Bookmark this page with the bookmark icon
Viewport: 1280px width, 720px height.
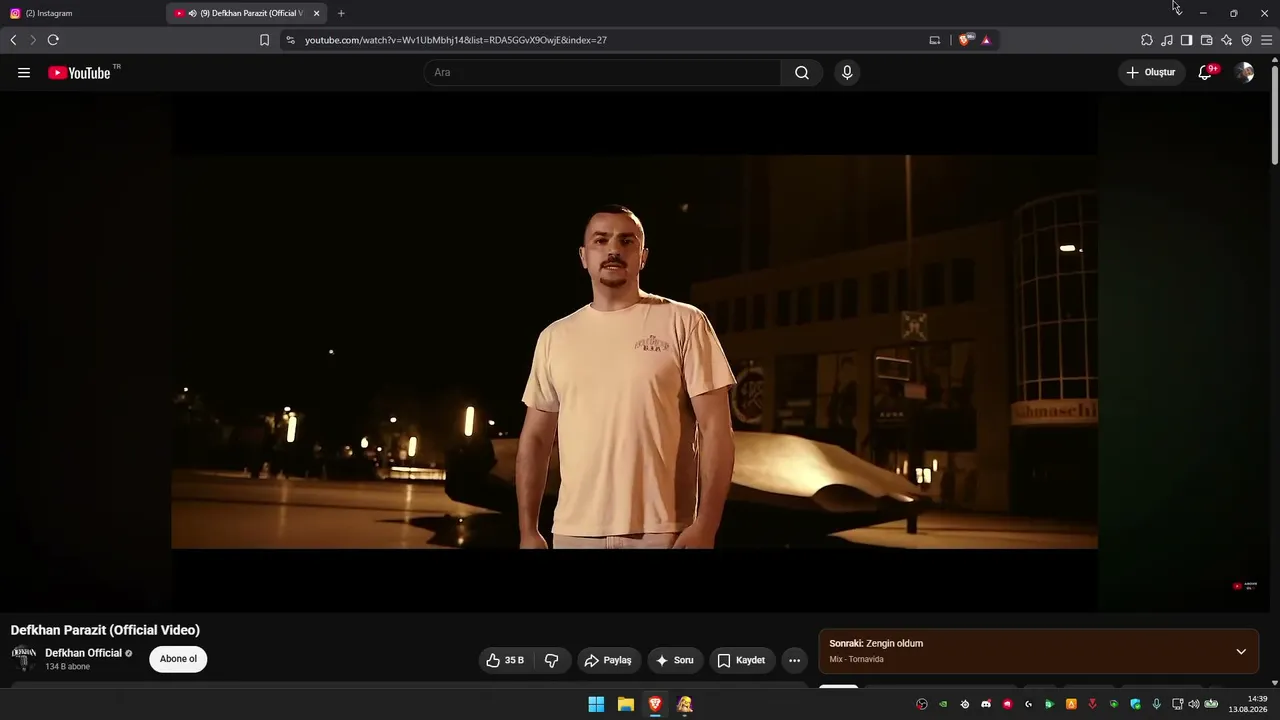[264, 40]
